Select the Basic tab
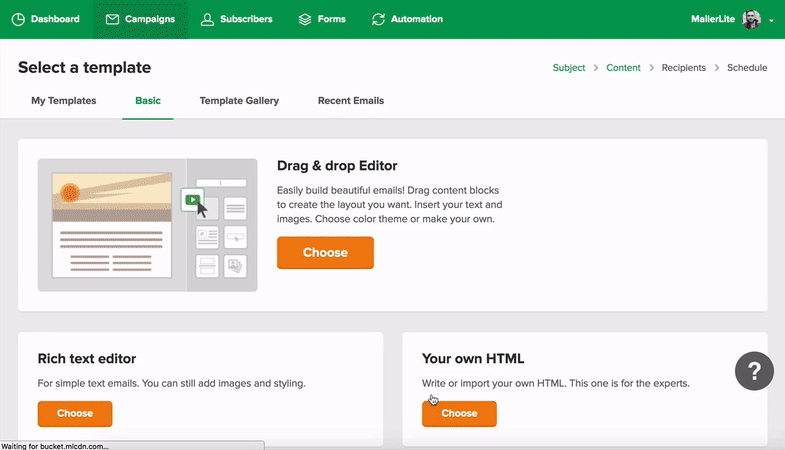 [x=148, y=101]
